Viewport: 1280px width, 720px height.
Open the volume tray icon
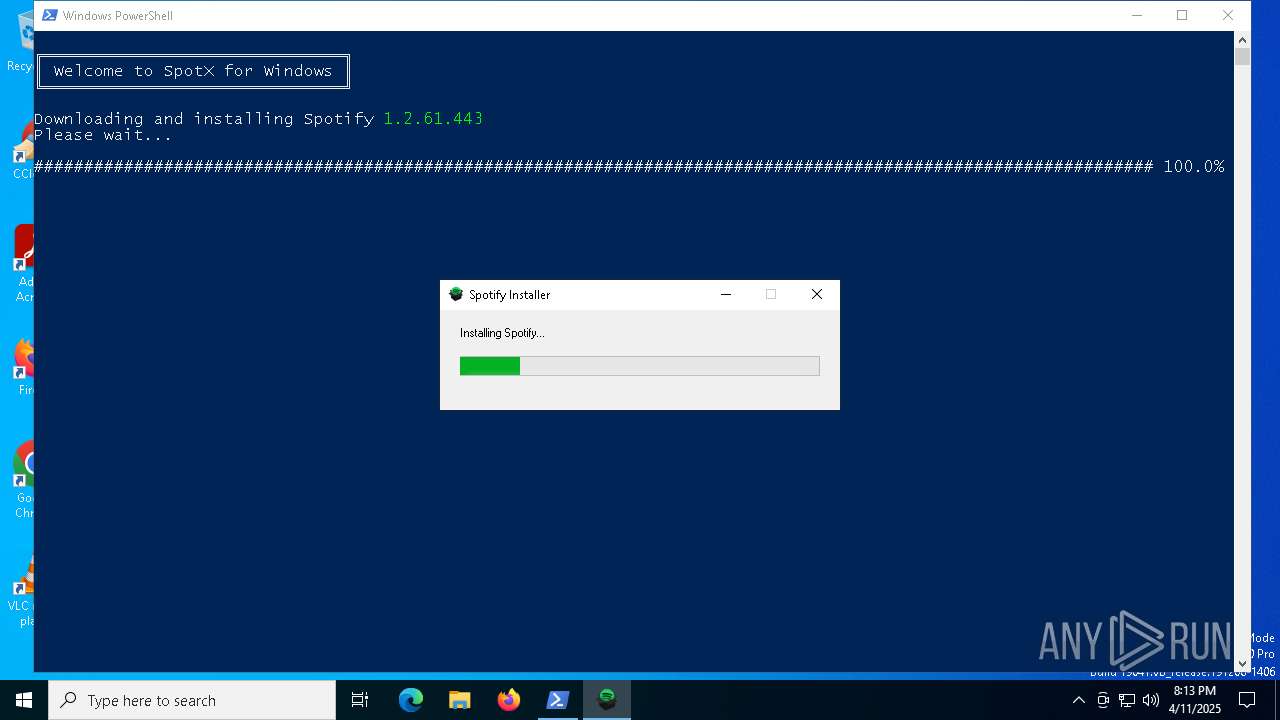pyautogui.click(x=1151, y=700)
